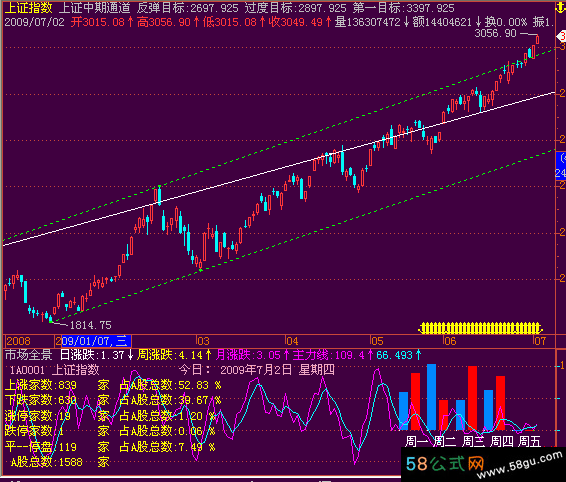
Task: Click the 周涨跌:4.14 value
Action: point(170,355)
